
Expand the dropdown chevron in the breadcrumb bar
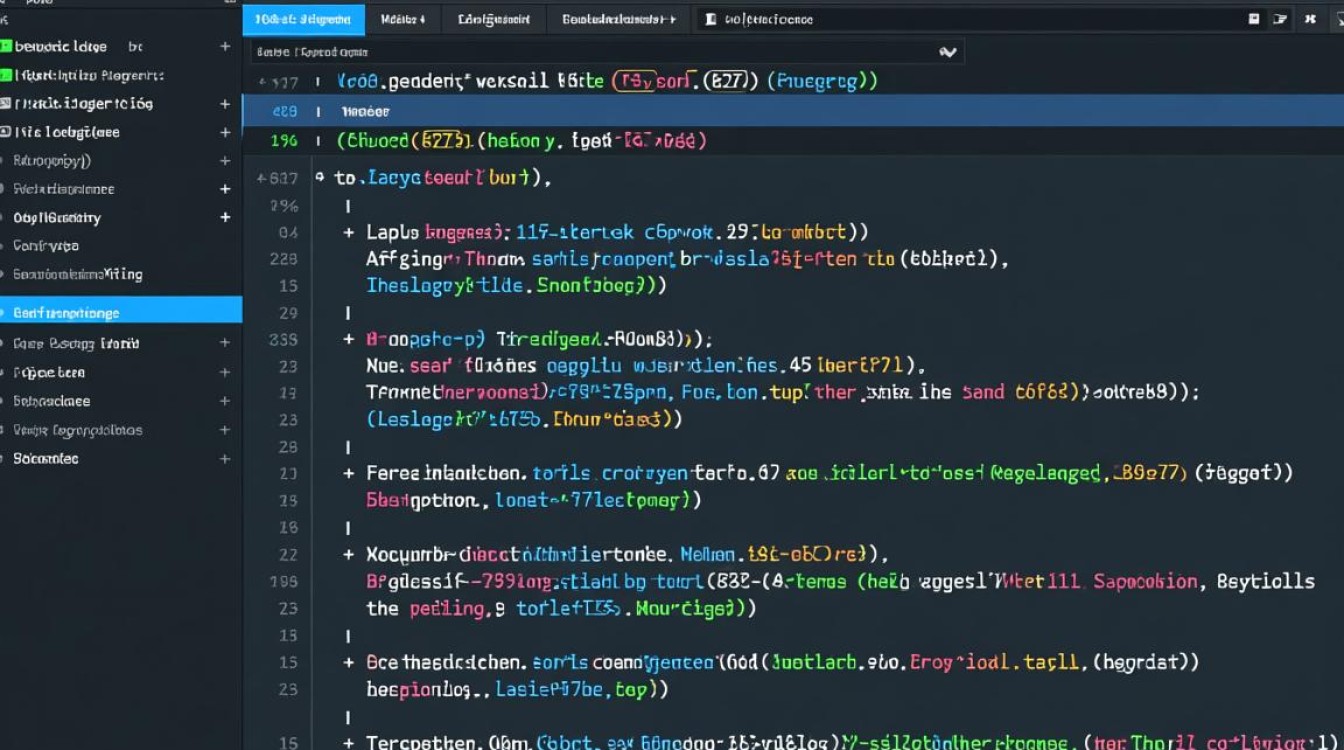948,52
